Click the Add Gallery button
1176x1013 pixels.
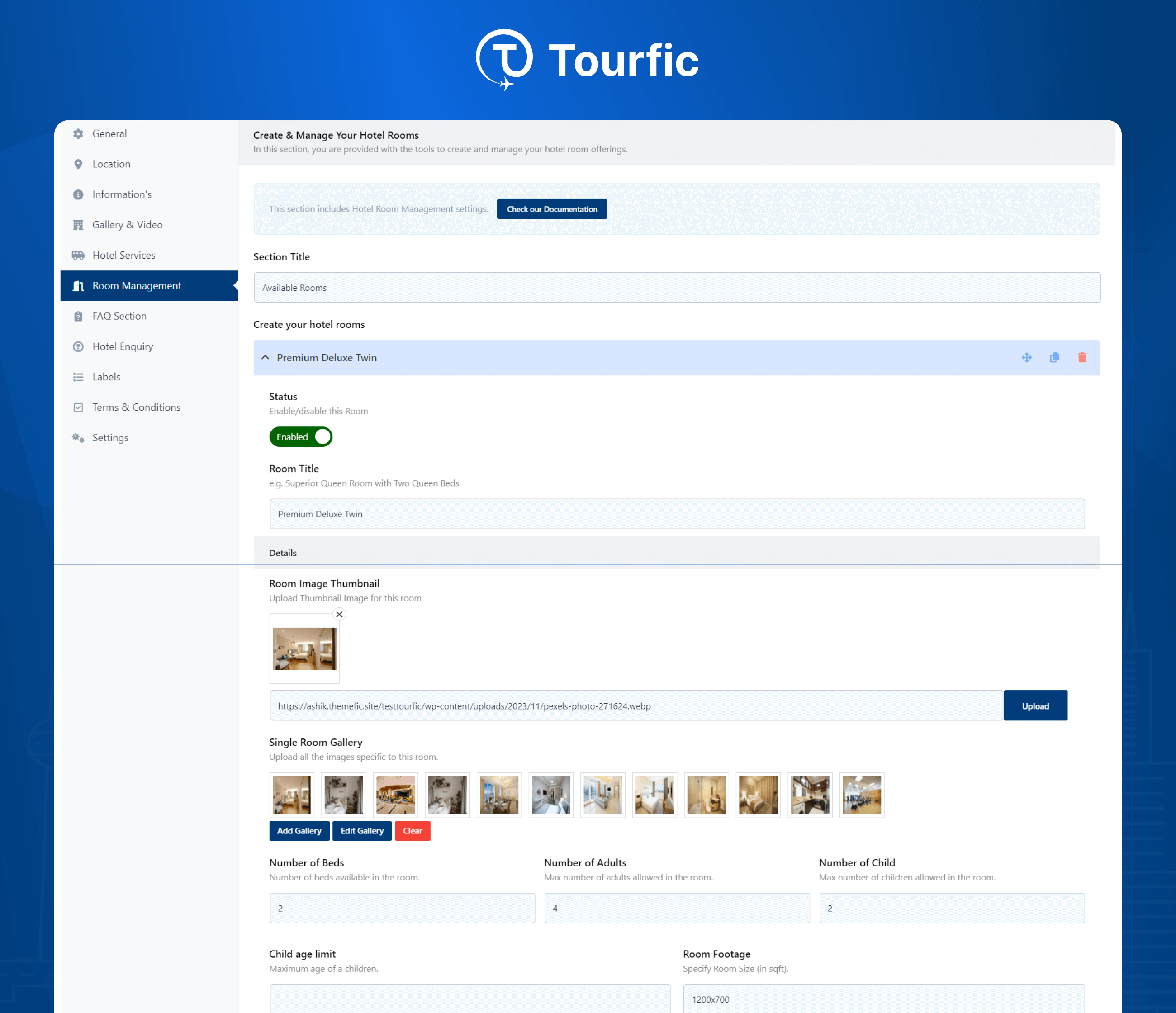[299, 831]
